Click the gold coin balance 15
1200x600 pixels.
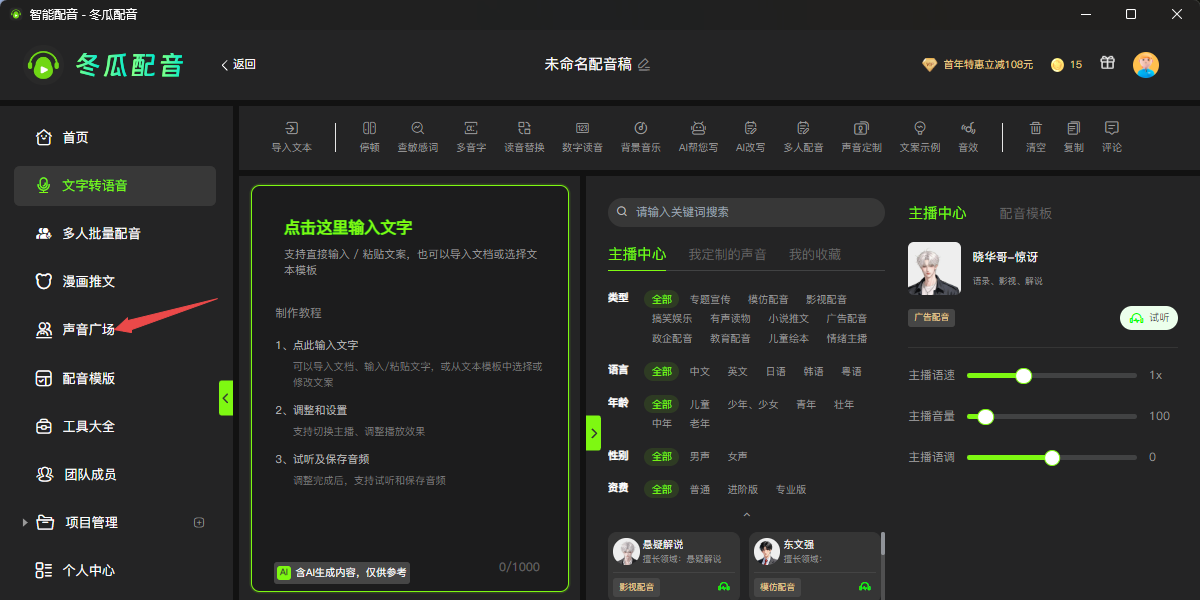1066,64
